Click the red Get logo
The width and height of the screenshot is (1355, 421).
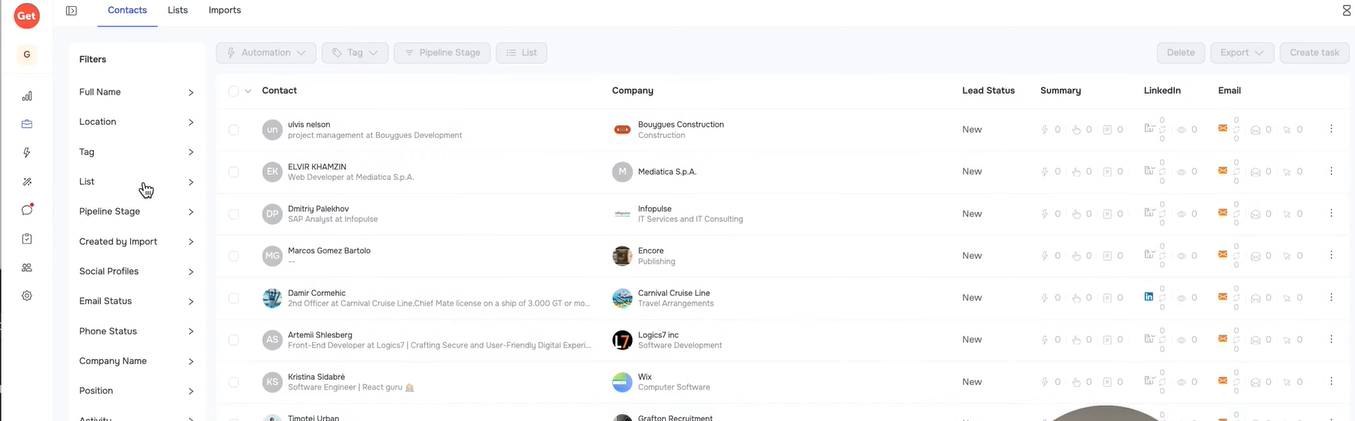point(27,15)
